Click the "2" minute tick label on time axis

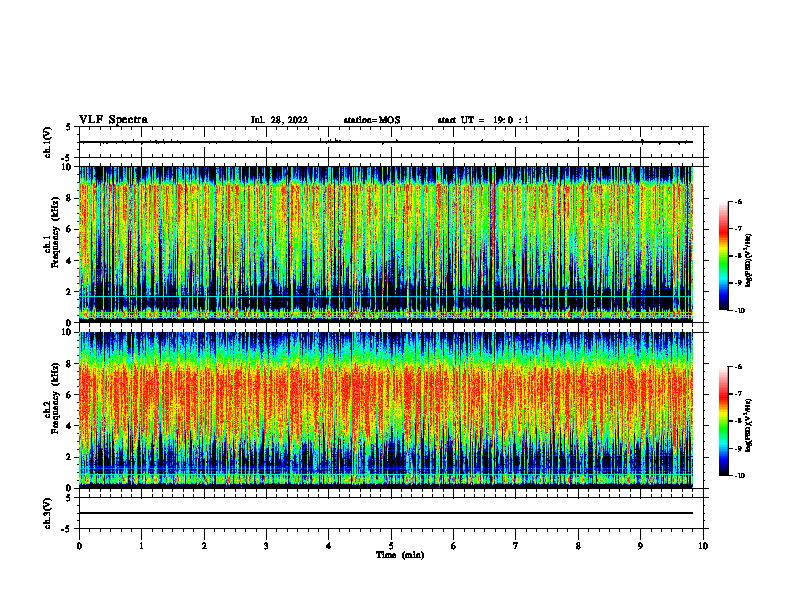point(204,546)
